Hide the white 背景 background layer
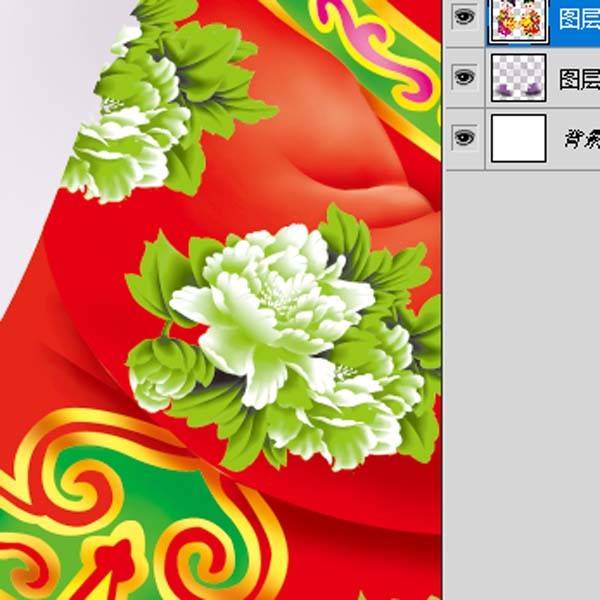 (464, 137)
